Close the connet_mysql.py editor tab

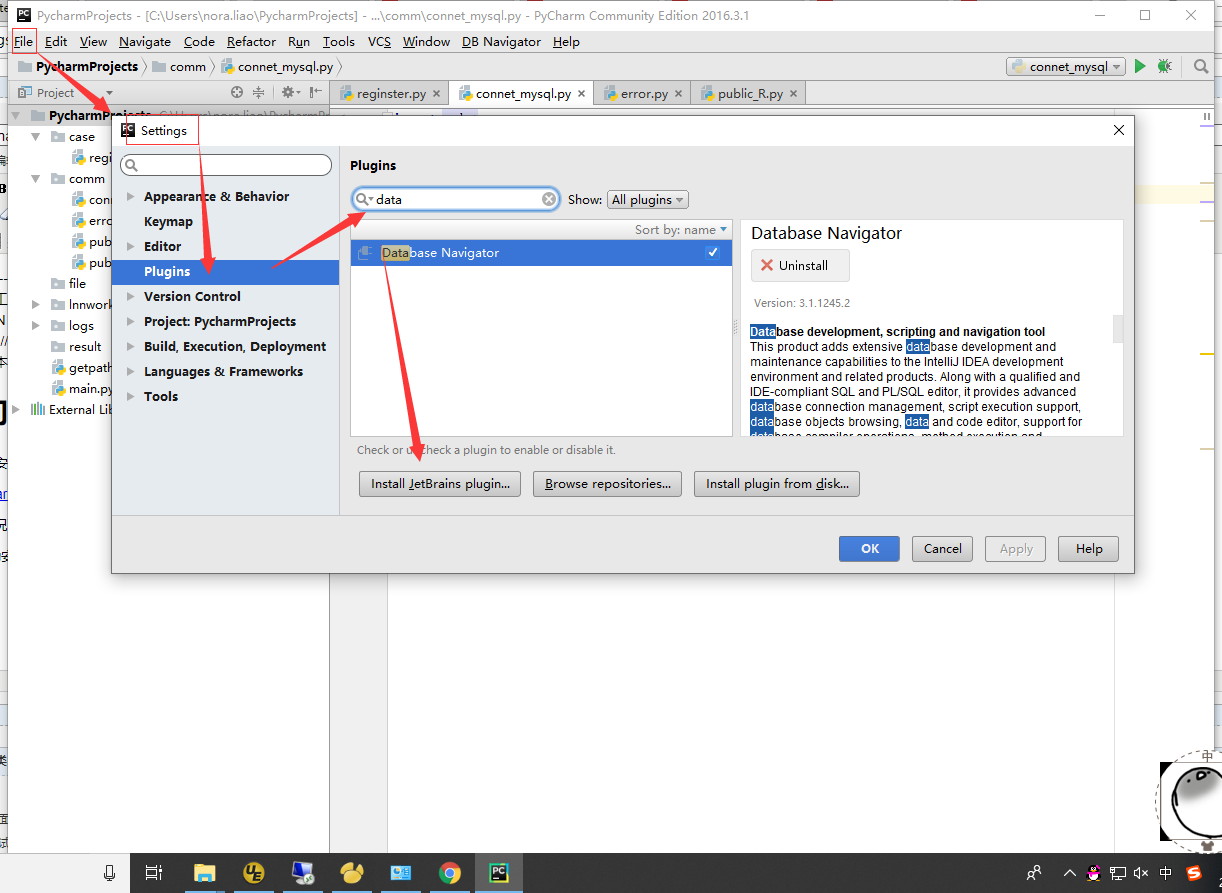(x=582, y=93)
